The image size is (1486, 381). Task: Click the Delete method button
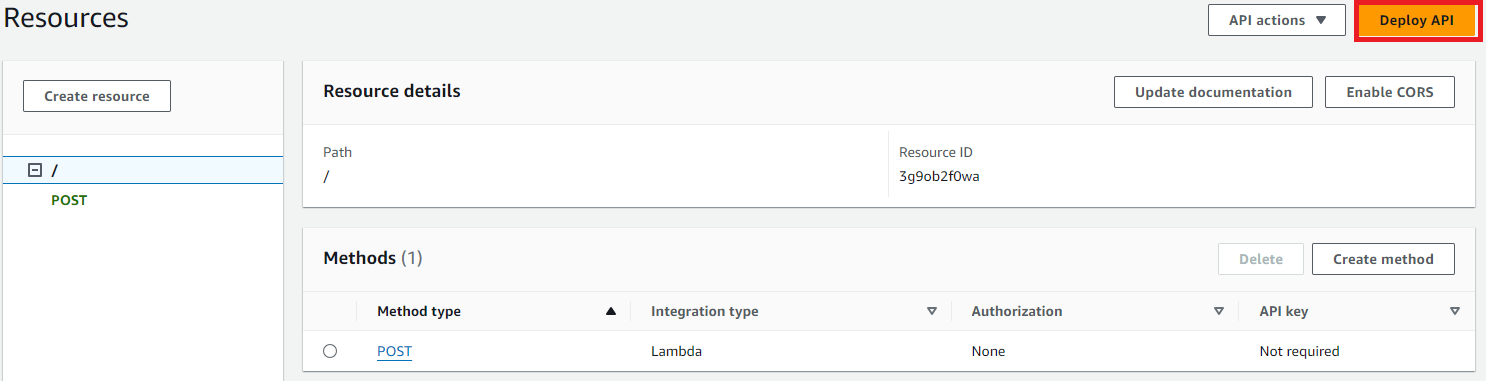click(x=1260, y=259)
